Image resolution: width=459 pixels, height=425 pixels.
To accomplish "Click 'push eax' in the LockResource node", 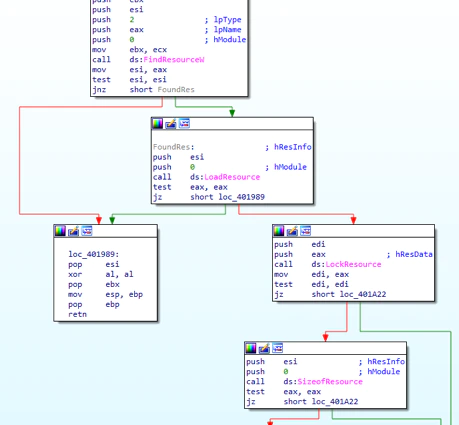I will click(300, 254).
